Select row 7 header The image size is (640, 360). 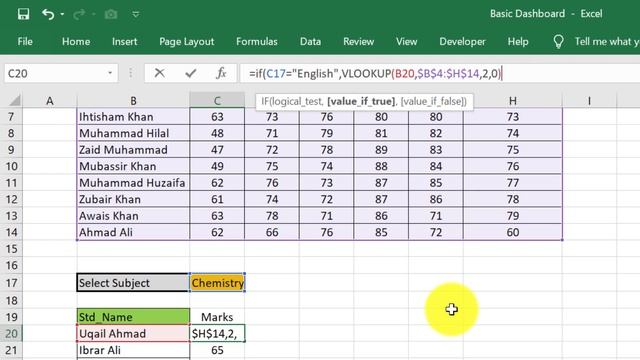pos(11,117)
